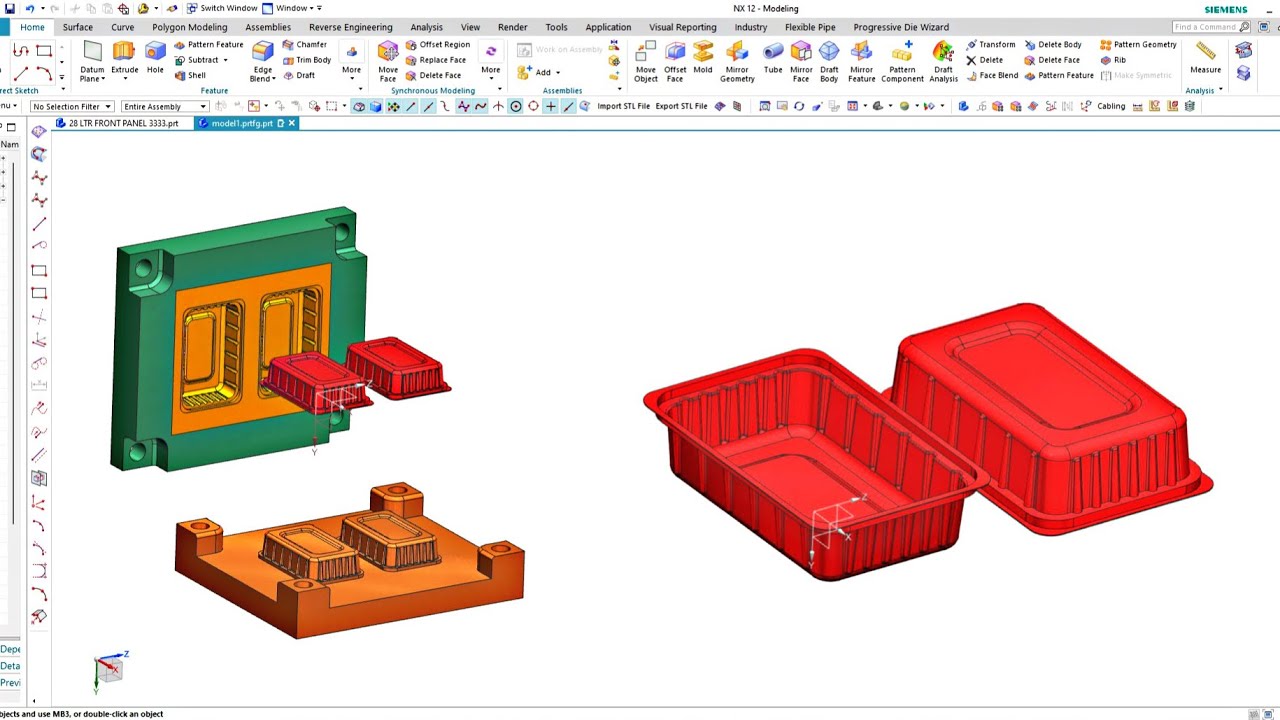Select the Transform command

[990, 44]
